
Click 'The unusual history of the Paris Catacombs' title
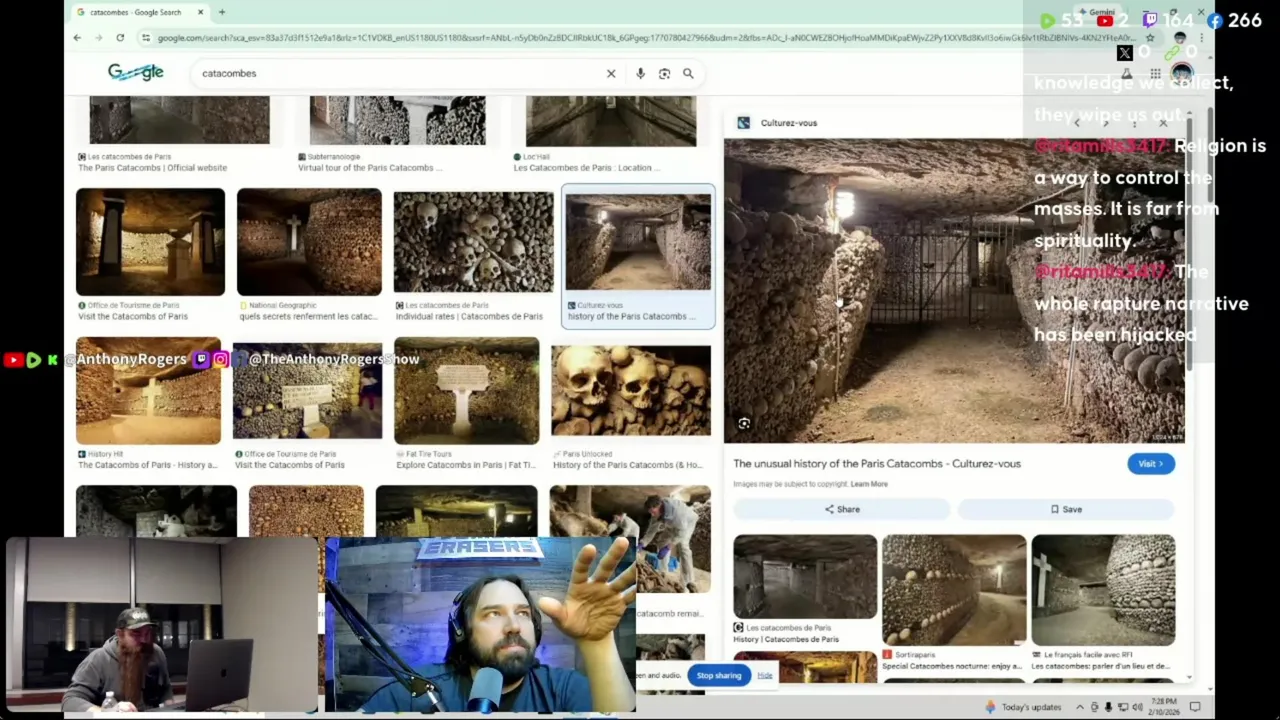pyautogui.click(x=877, y=464)
